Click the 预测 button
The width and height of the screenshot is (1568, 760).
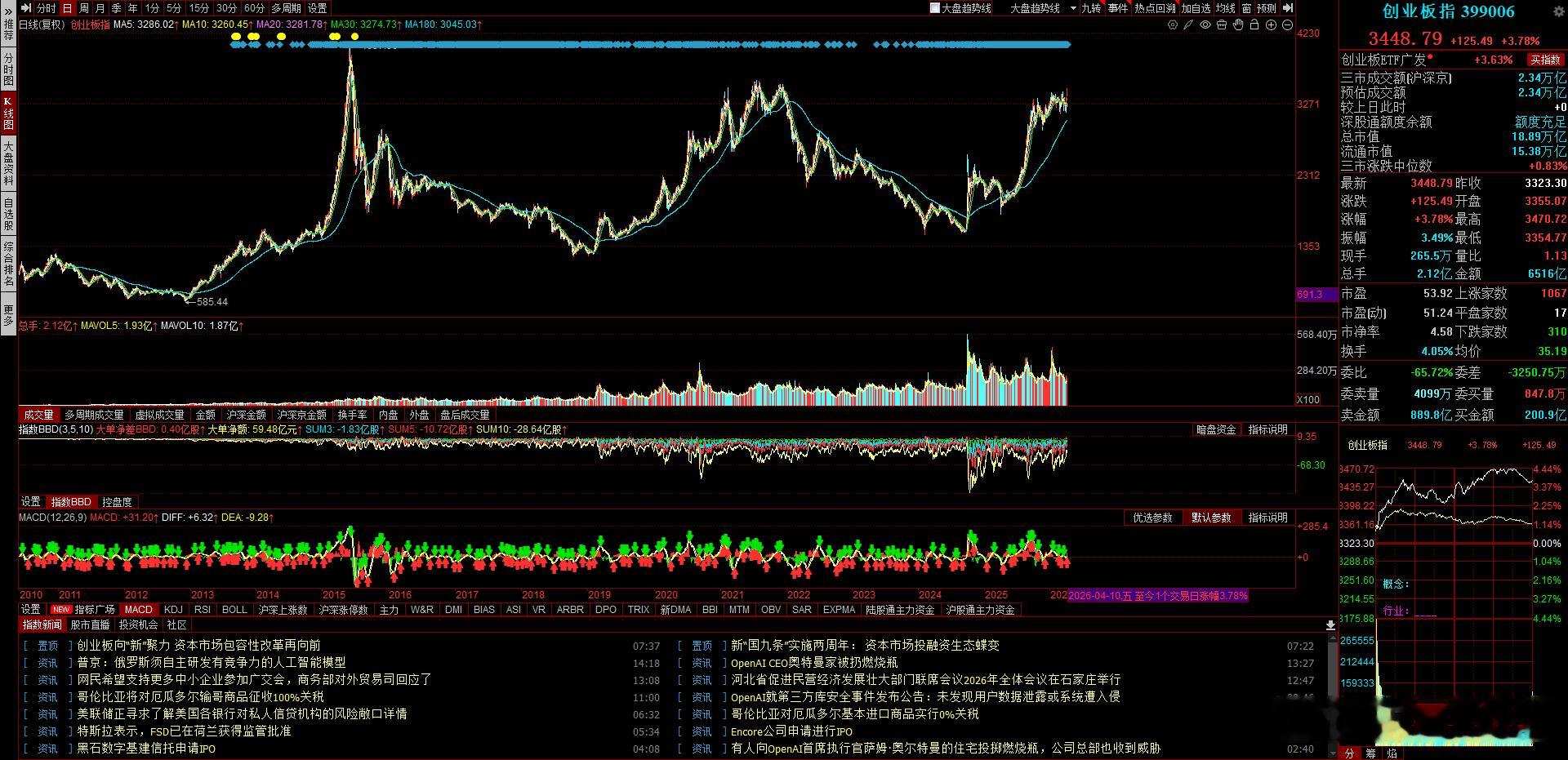[1267, 8]
